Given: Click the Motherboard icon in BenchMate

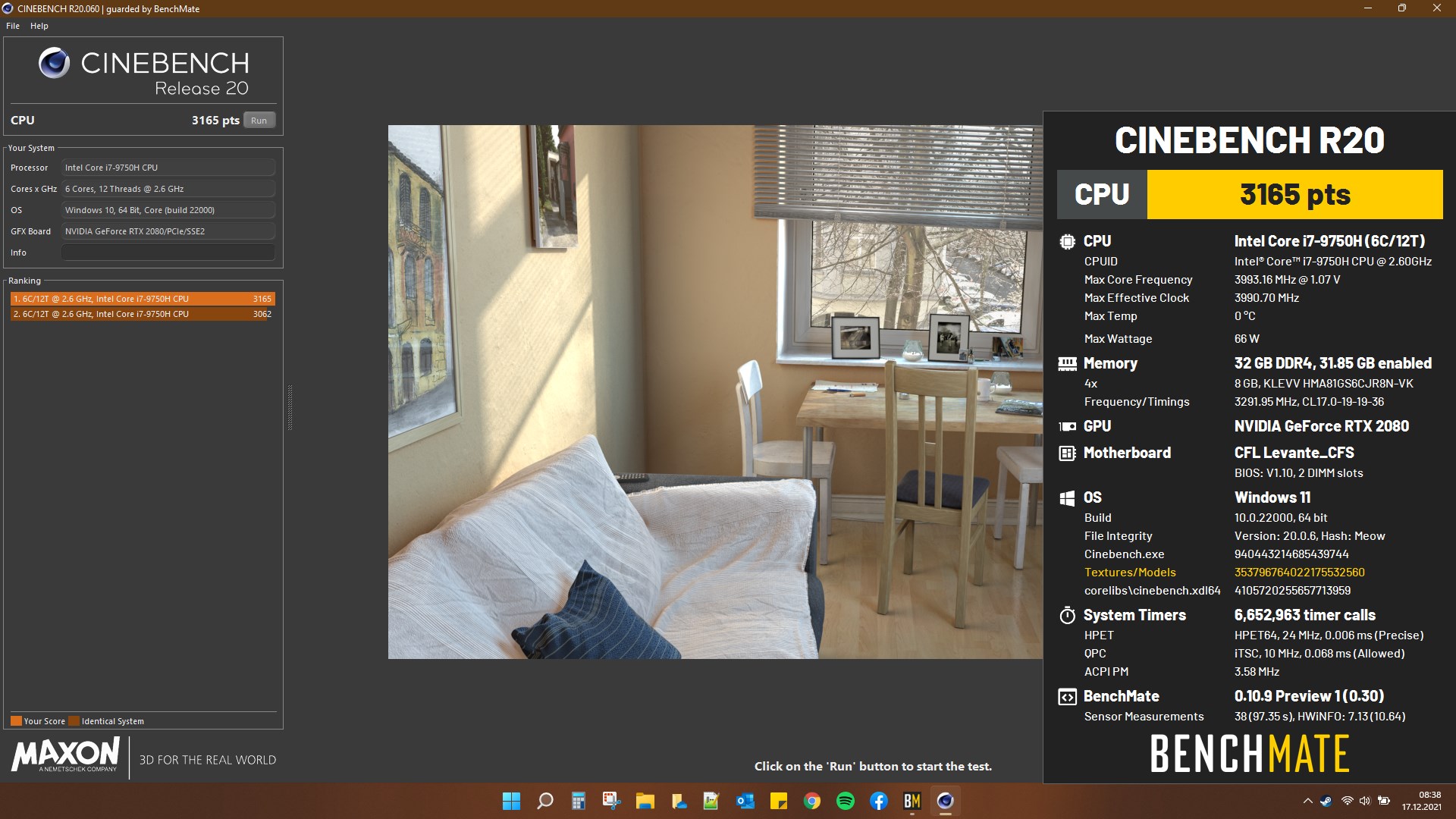Looking at the screenshot, I should click(x=1067, y=453).
